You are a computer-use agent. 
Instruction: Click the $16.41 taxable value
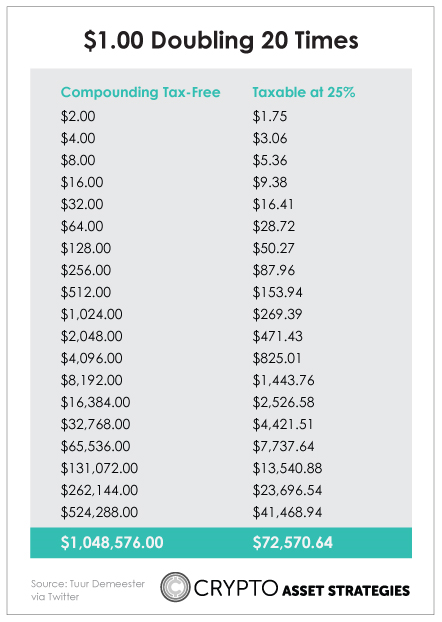273,204
